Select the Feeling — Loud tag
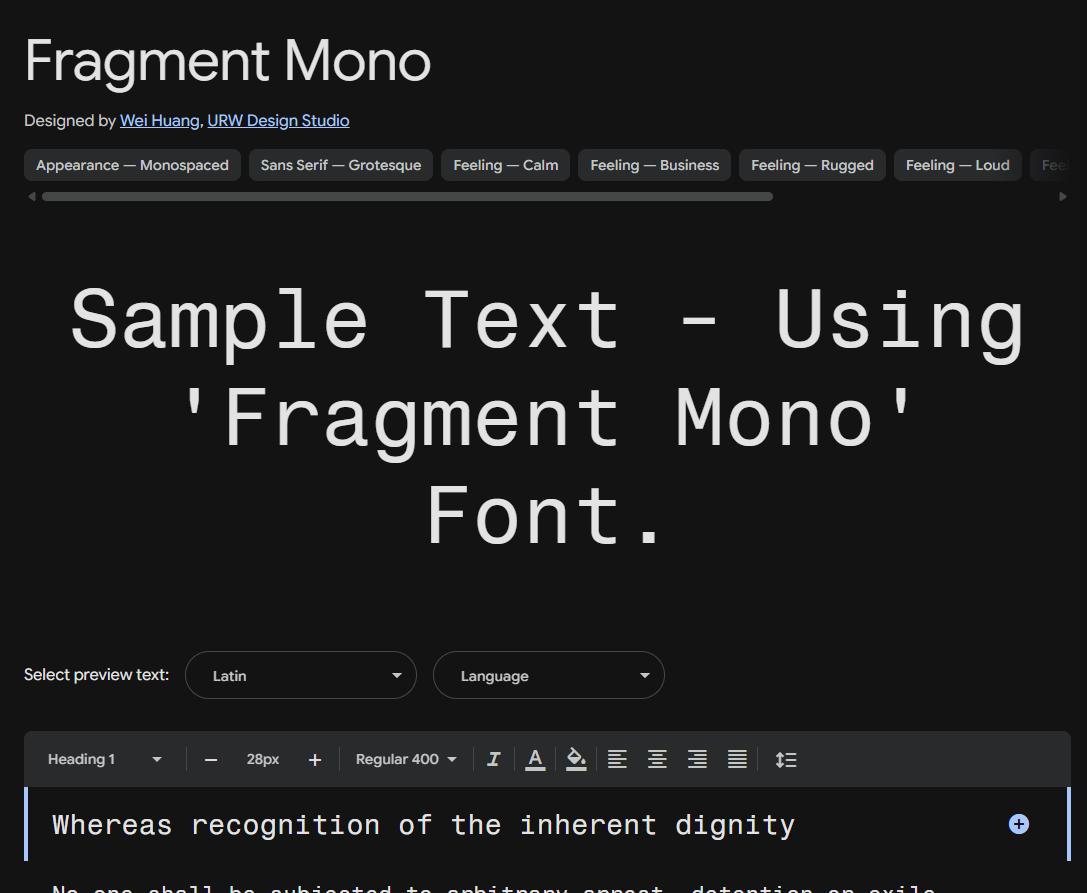This screenshot has width=1087, height=893. (x=957, y=165)
